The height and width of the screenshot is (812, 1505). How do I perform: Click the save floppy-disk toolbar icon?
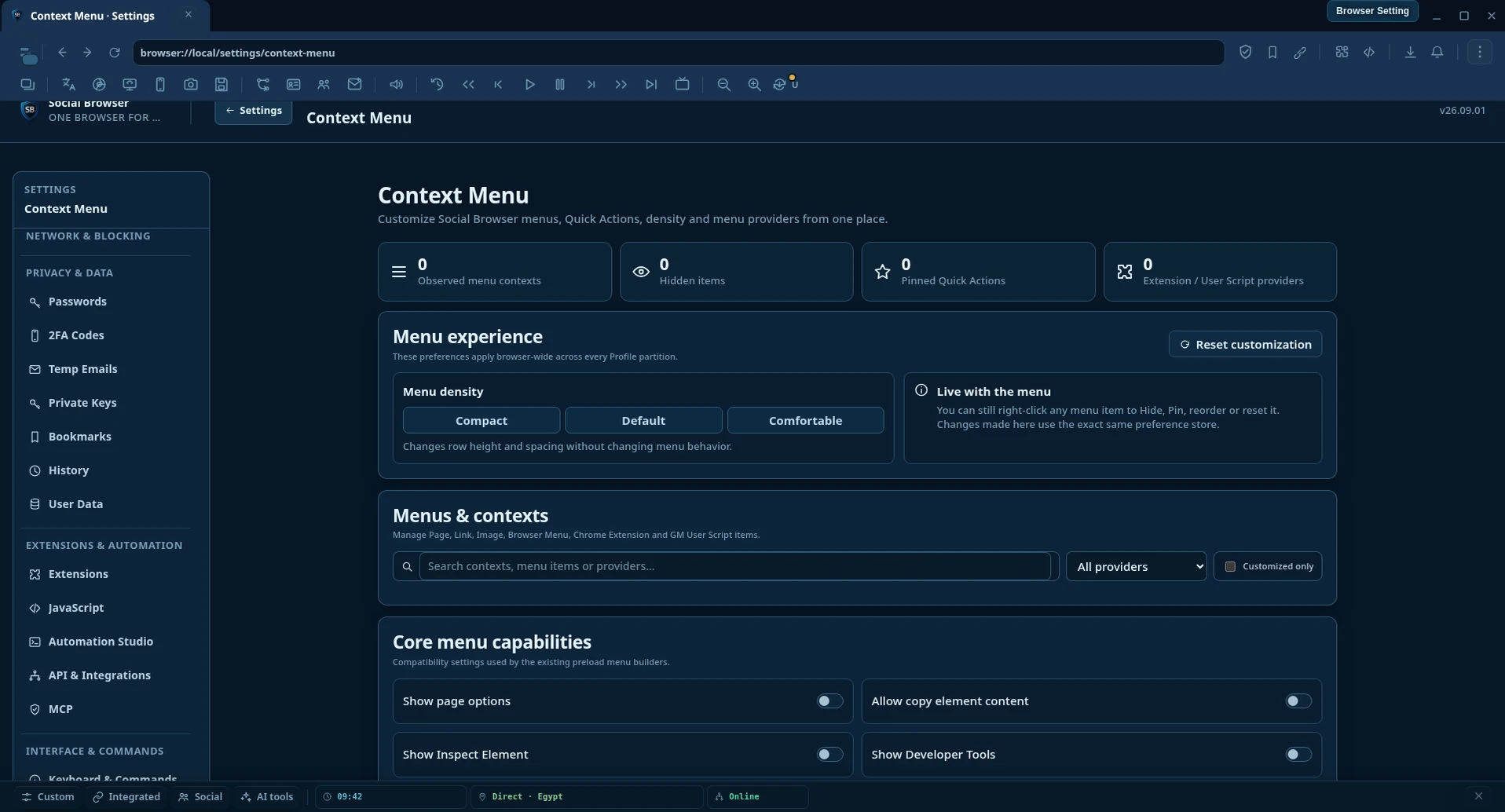pos(222,85)
